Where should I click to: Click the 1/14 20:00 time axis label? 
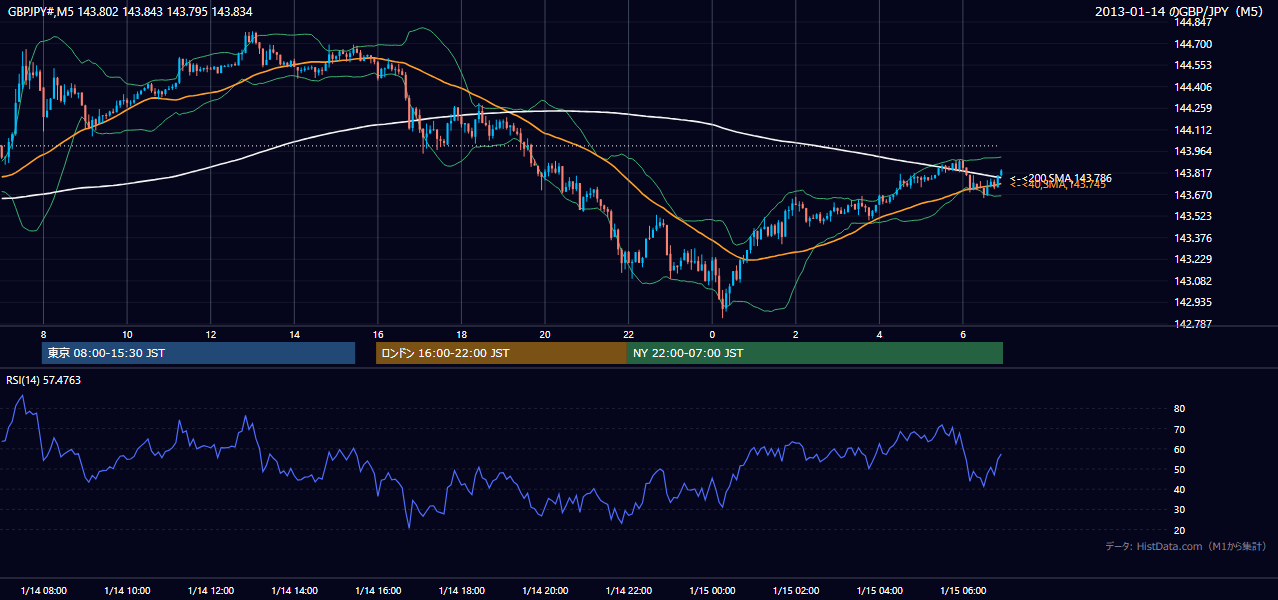545,591
